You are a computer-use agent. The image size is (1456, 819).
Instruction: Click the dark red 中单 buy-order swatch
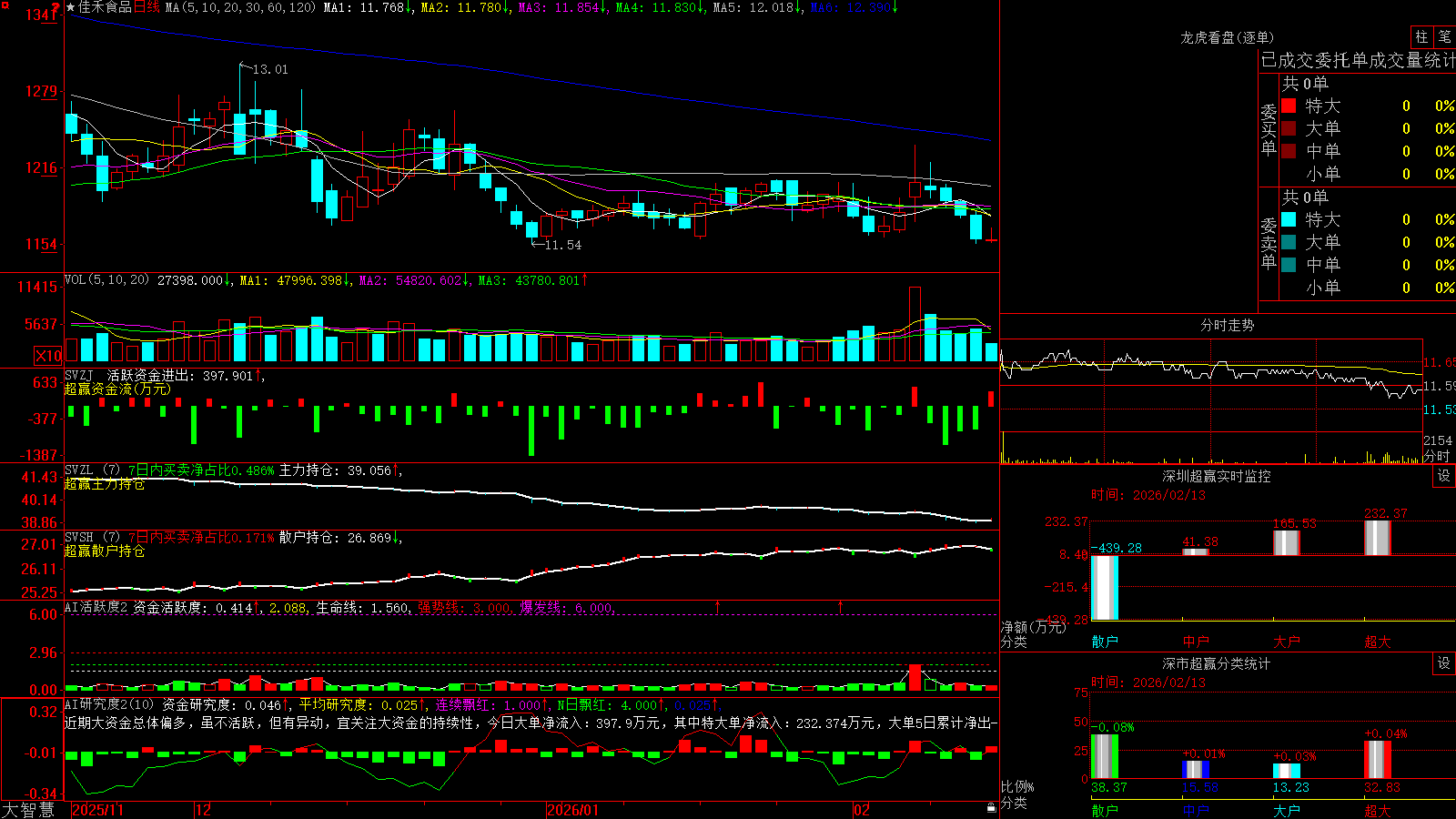[x=1289, y=150]
